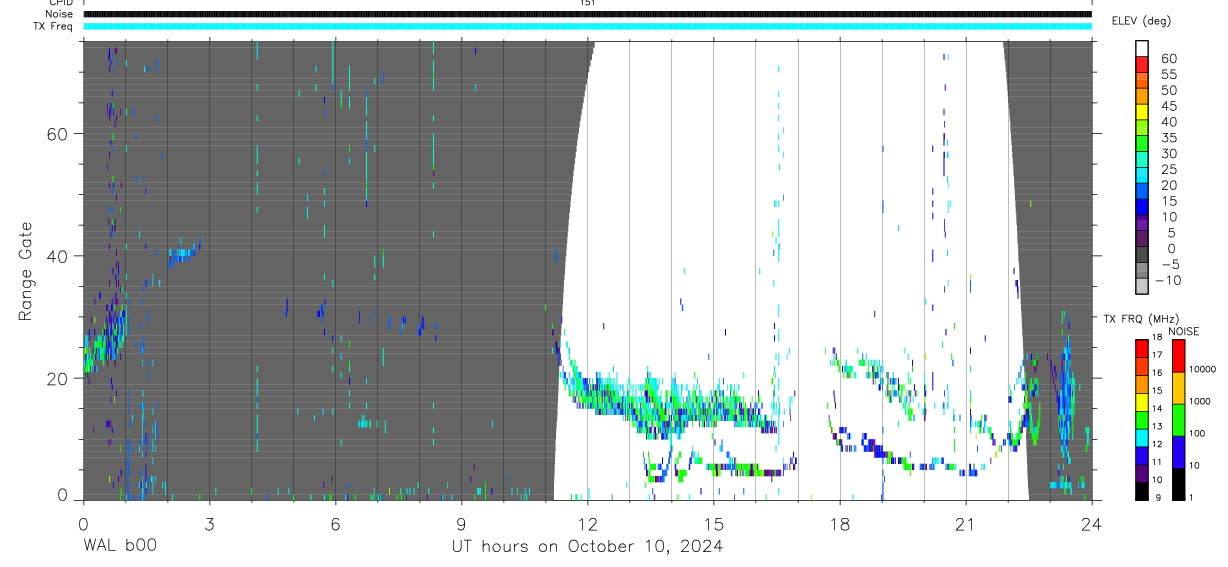Click the UT hour tick label 21
1228x567 pixels.
click(x=965, y=525)
